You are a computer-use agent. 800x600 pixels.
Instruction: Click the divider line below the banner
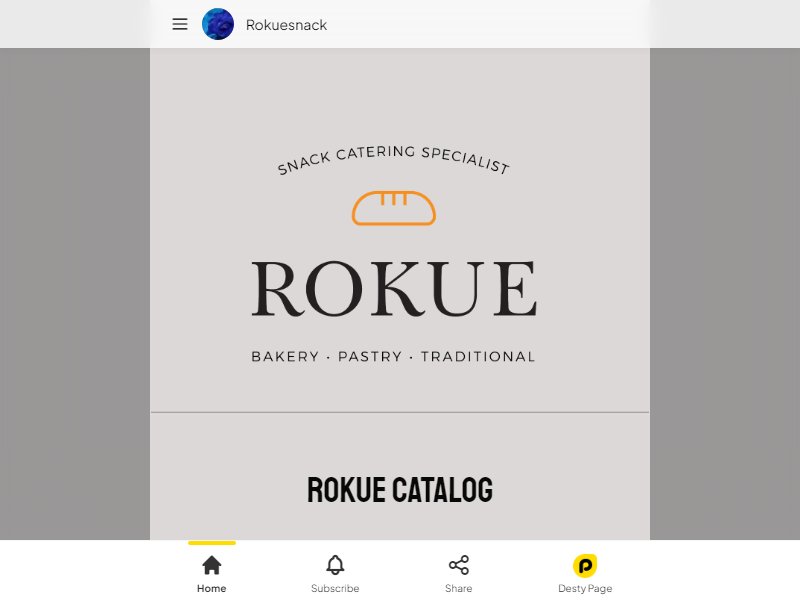[x=400, y=412]
